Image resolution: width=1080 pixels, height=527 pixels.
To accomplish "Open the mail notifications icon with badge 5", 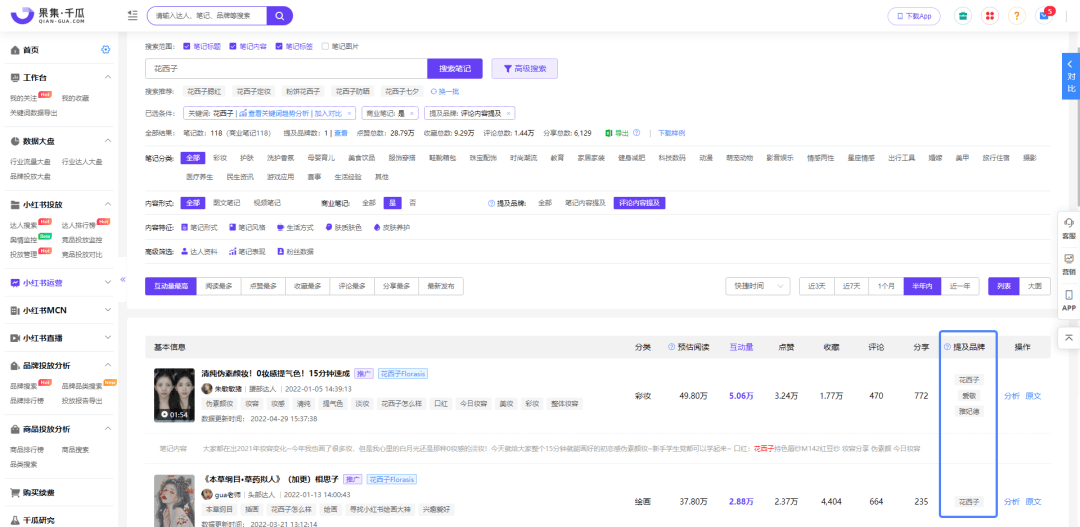I will [1044, 16].
